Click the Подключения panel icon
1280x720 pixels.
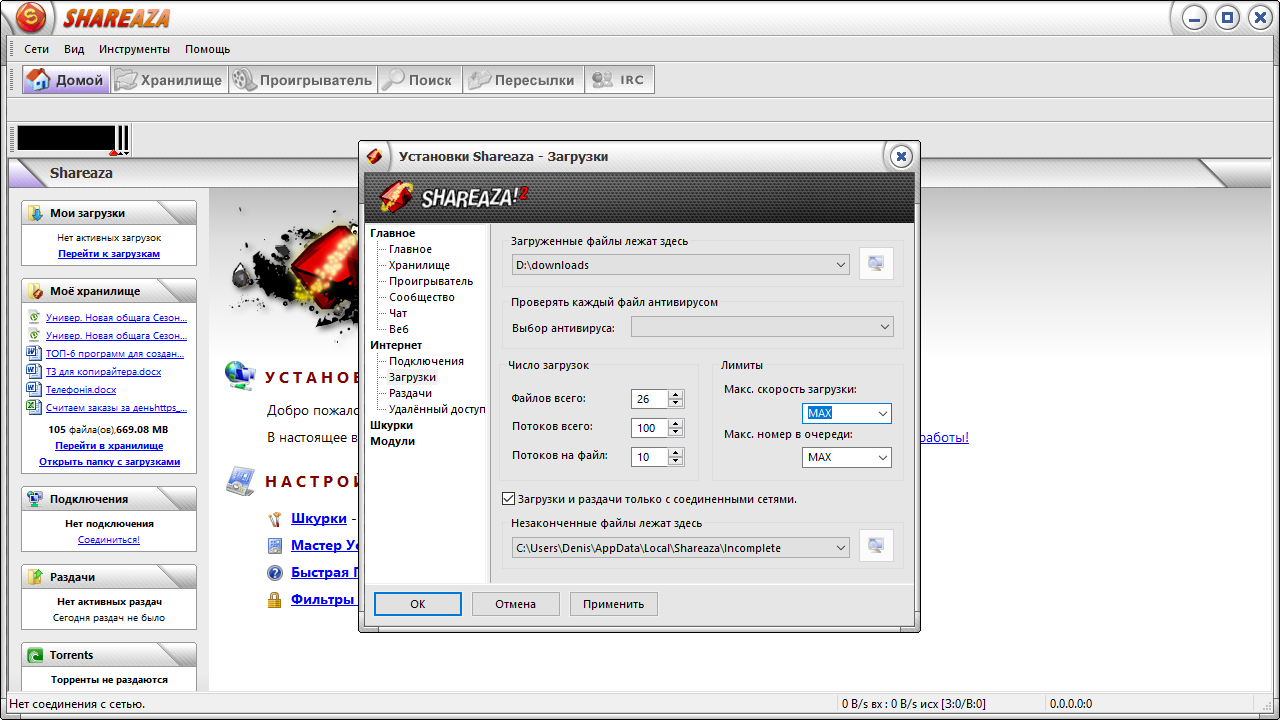click(36, 499)
